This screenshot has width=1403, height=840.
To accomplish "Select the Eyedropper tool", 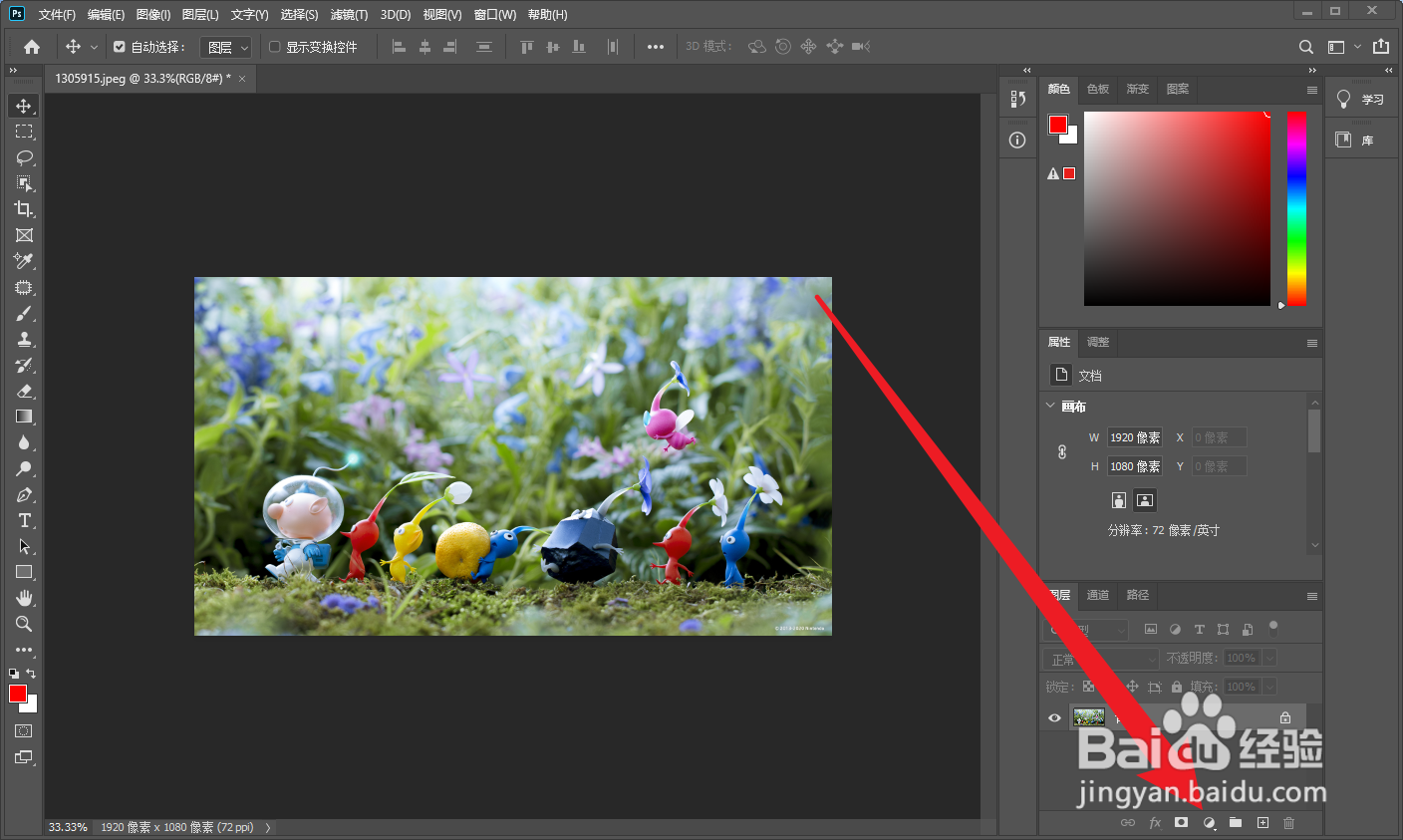I will click(24, 261).
